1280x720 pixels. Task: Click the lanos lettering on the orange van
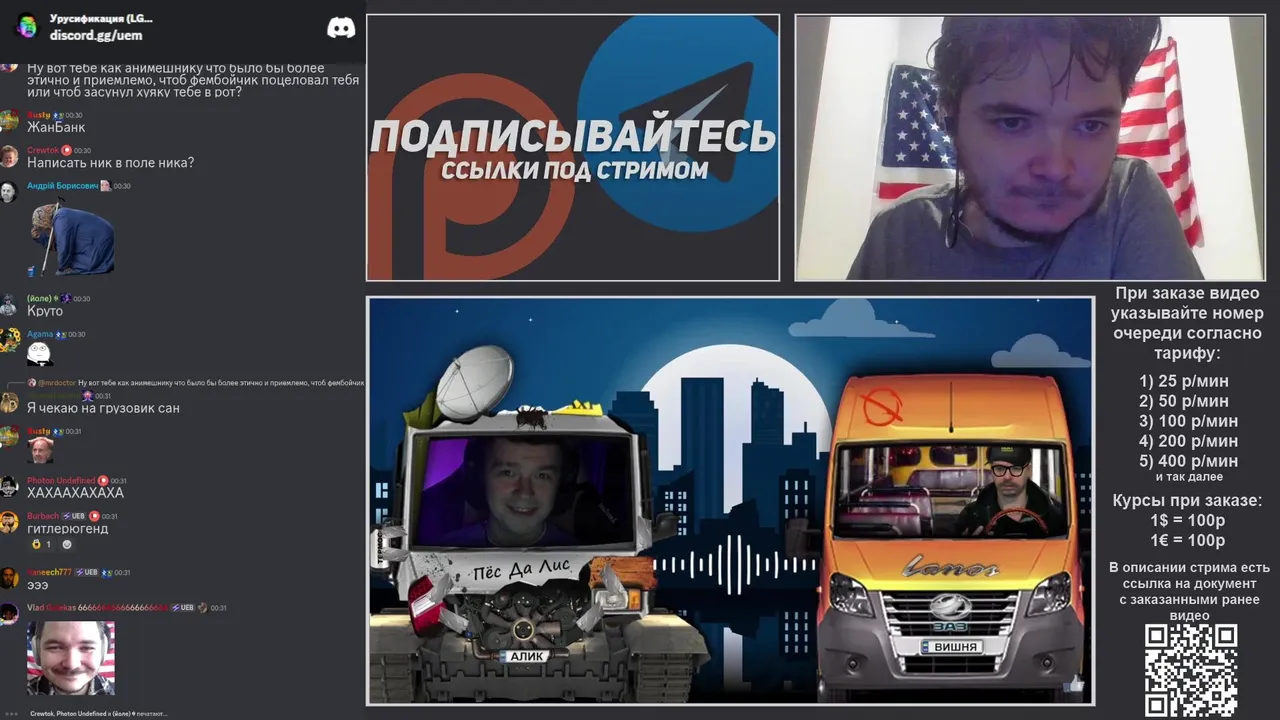click(x=950, y=568)
